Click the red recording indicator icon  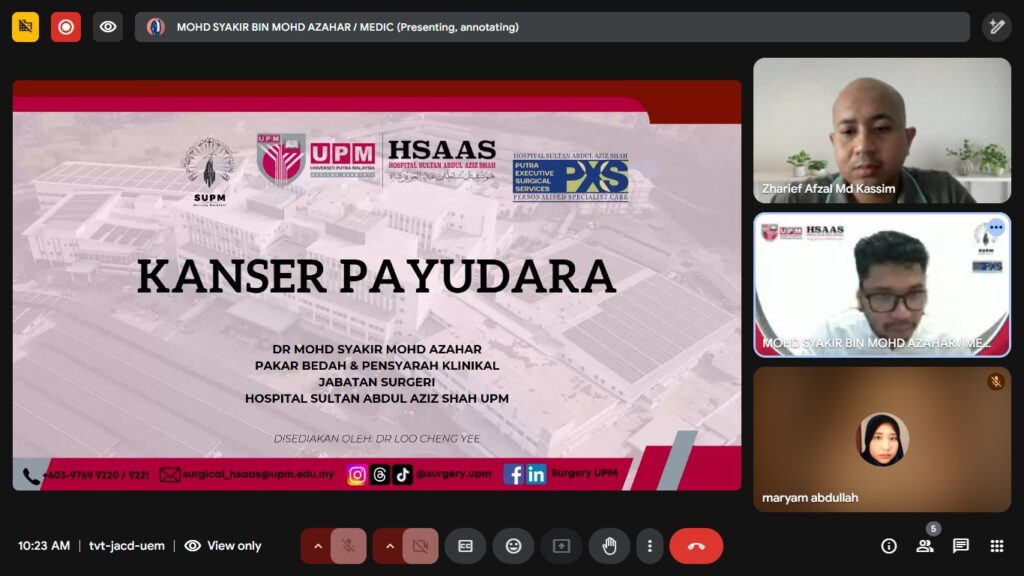coord(66,27)
